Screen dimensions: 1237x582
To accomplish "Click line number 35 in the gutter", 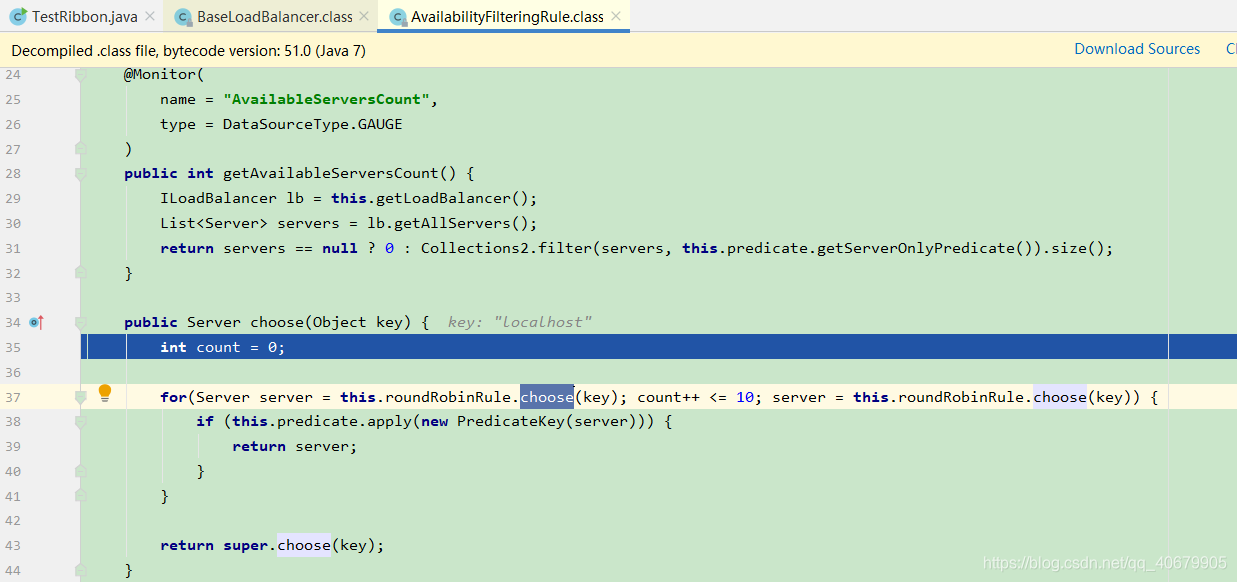I will [12, 347].
